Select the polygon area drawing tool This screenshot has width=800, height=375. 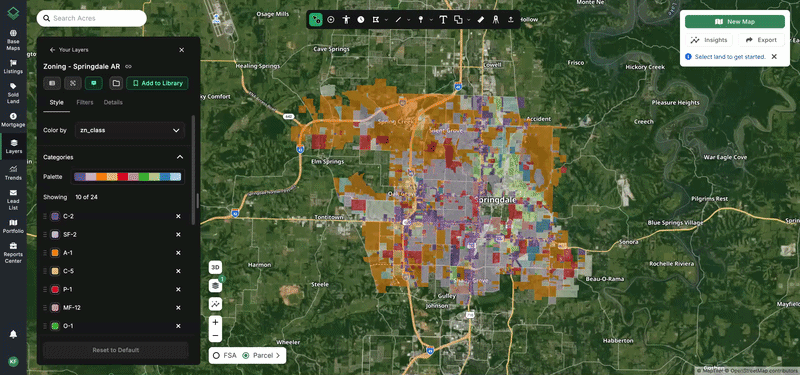(376, 20)
